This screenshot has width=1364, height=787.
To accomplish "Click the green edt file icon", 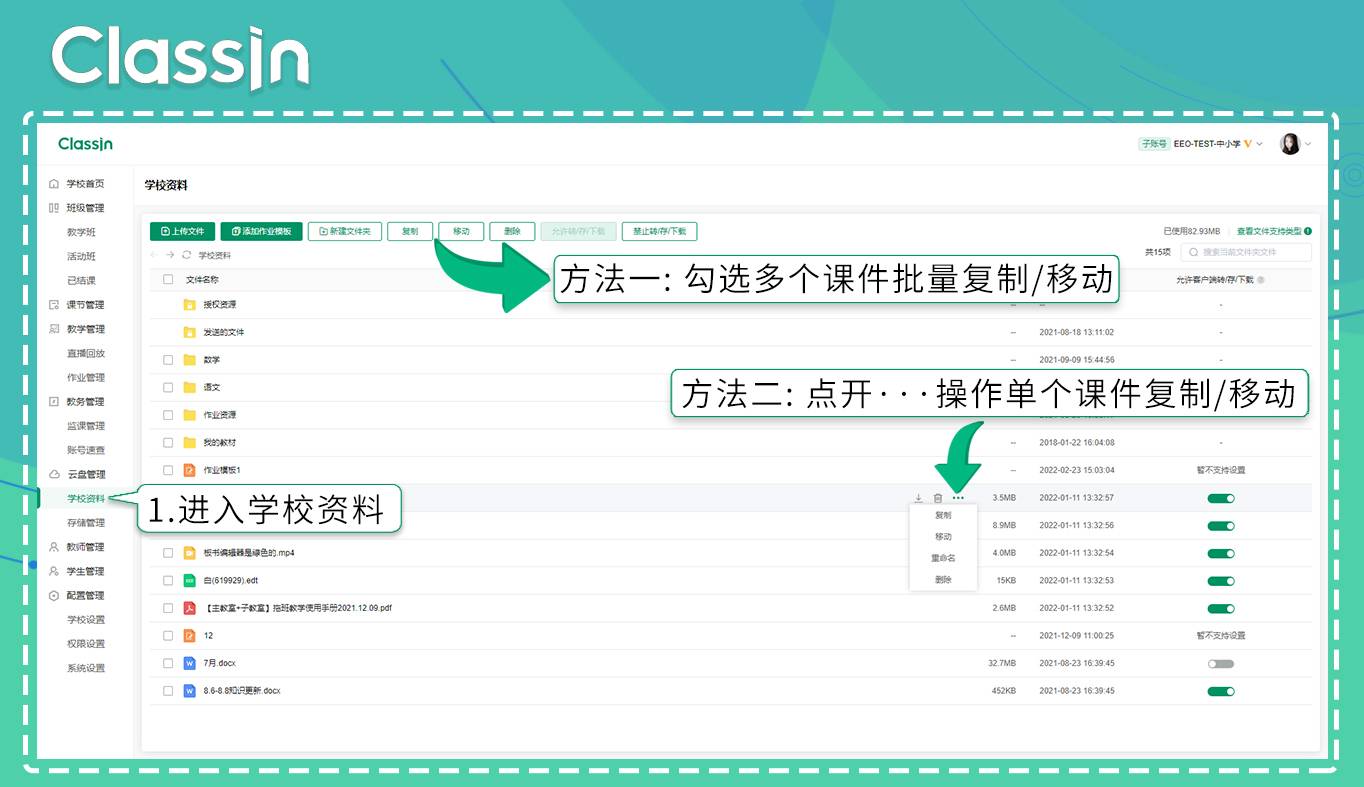I will click(189, 580).
